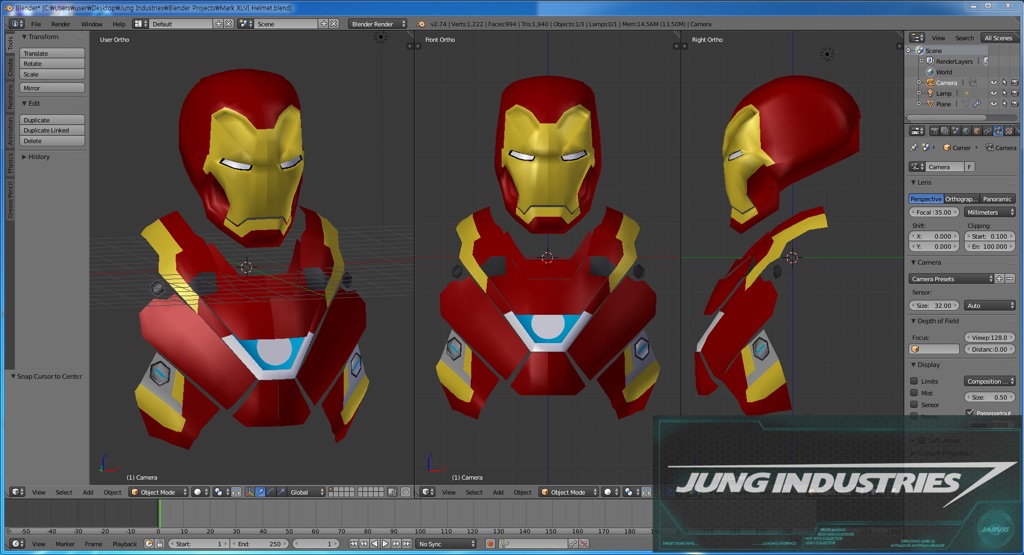
Task: Click the Object properties cube icon
Action: 977,131
